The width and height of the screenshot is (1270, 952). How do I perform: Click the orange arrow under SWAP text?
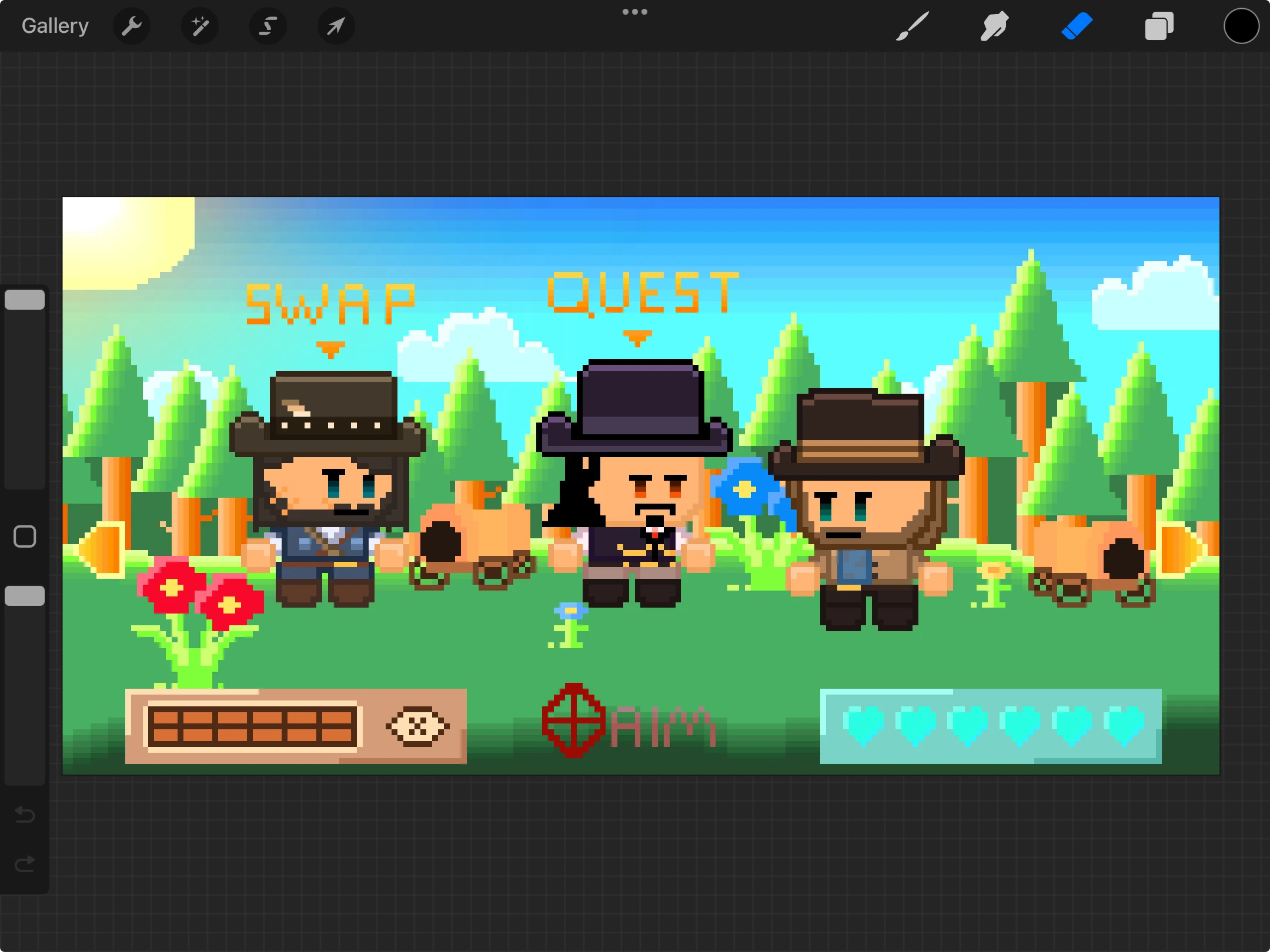point(330,348)
